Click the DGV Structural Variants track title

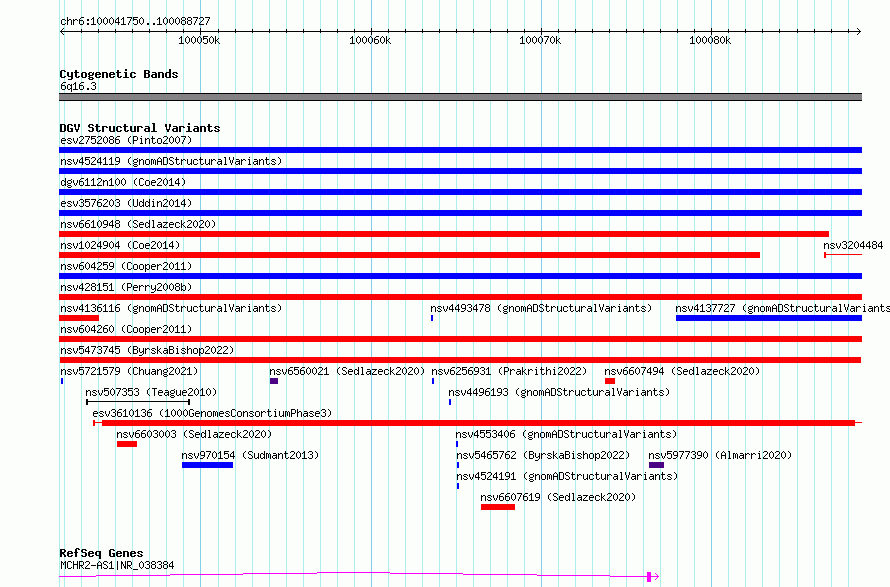tap(140, 128)
